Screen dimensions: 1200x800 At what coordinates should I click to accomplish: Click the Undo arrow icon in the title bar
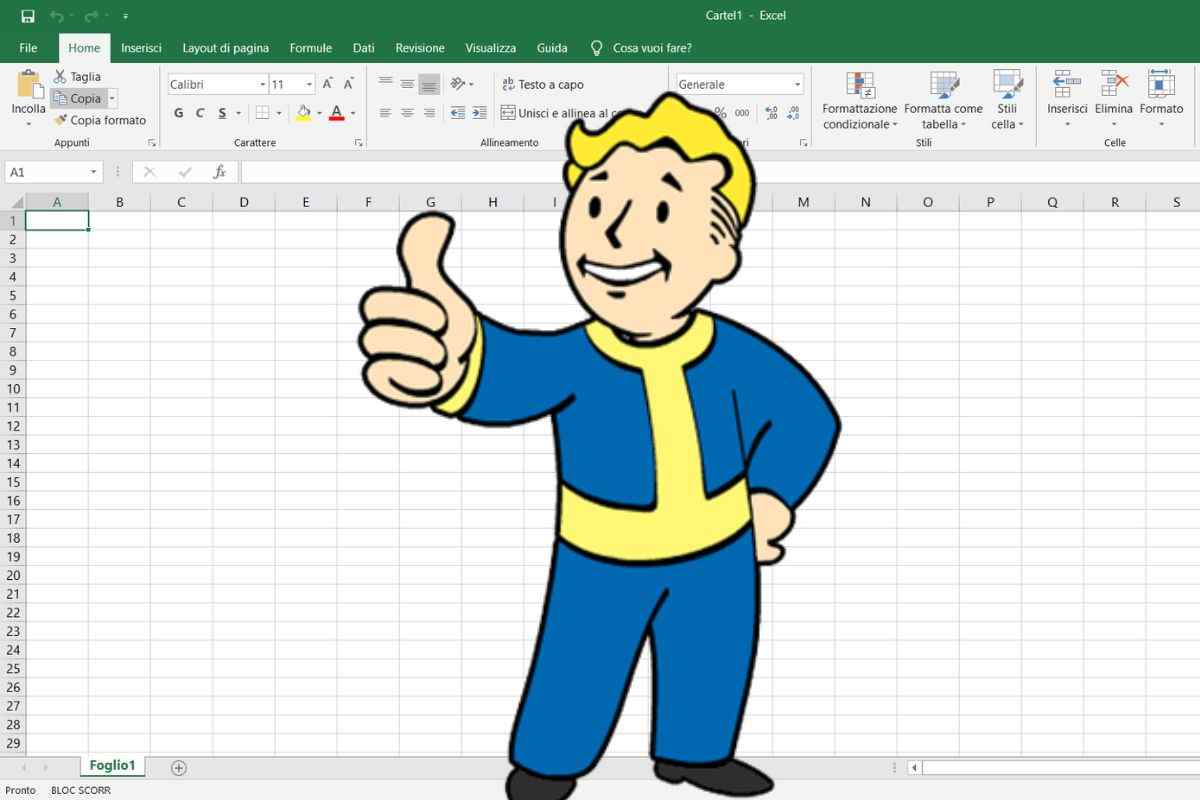click(x=57, y=16)
